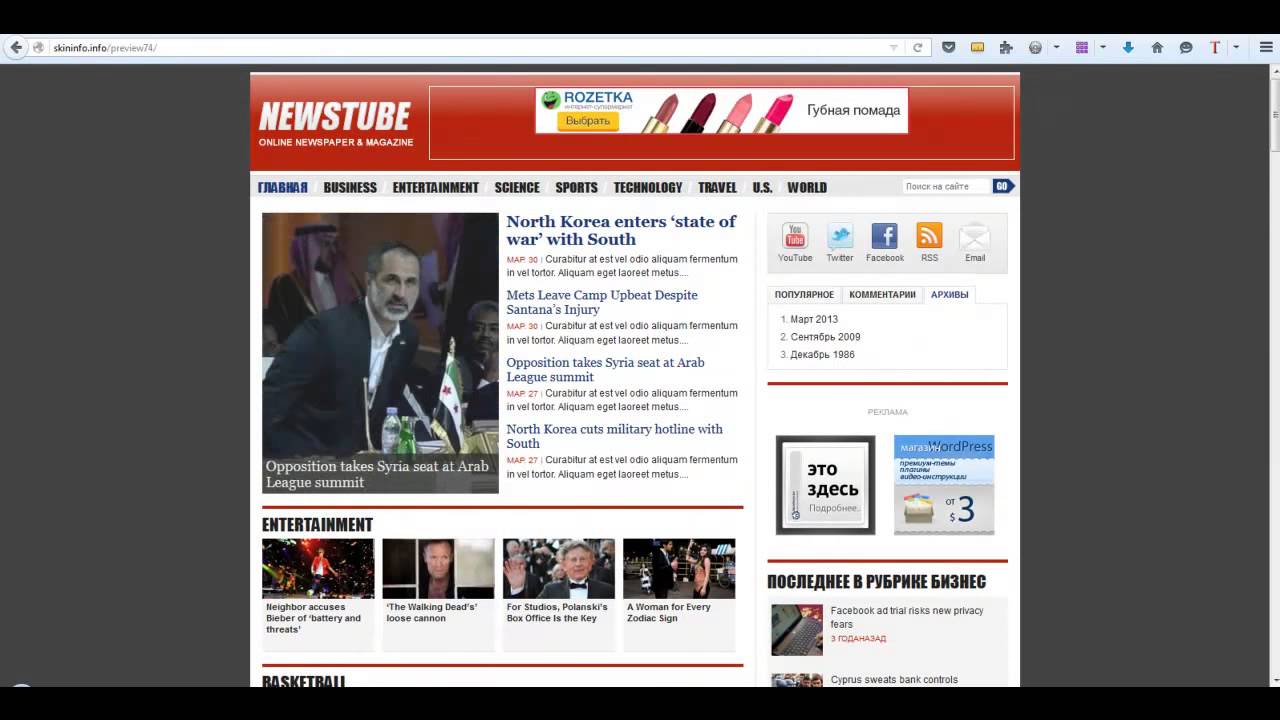Open the puzzle-piece add-ons icon
This screenshot has width=1280, height=720.
(1006, 47)
